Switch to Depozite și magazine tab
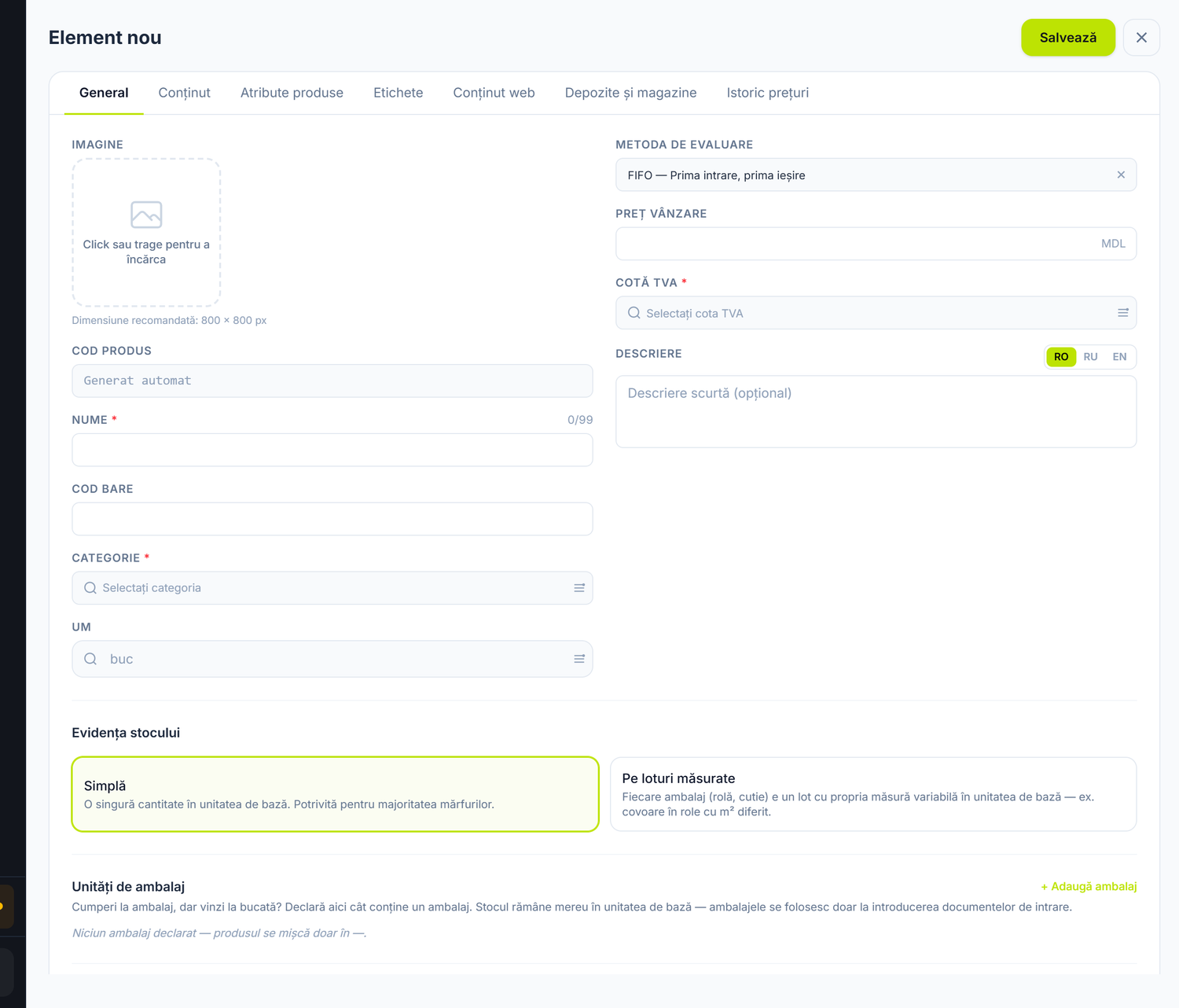This screenshot has height=1008, width=1179. [x=630, y=93]
